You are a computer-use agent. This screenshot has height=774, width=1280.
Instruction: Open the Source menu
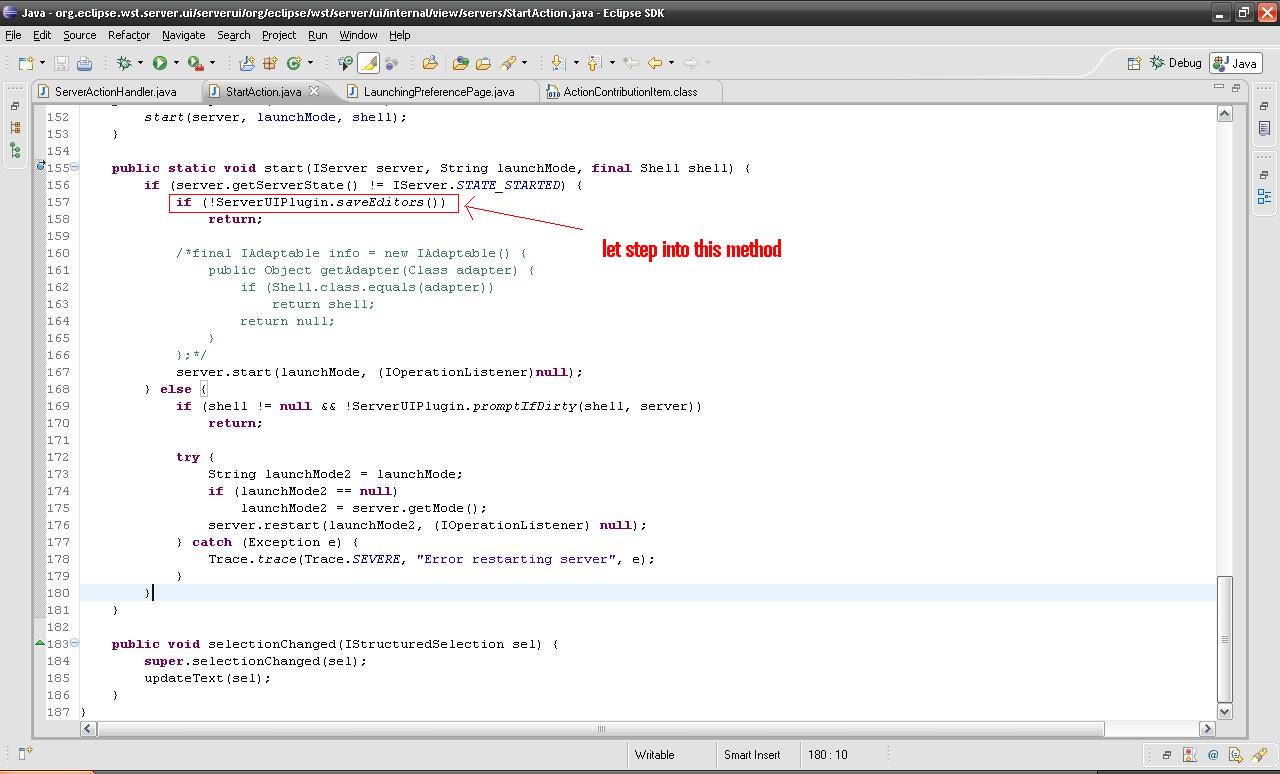point(79,35)
